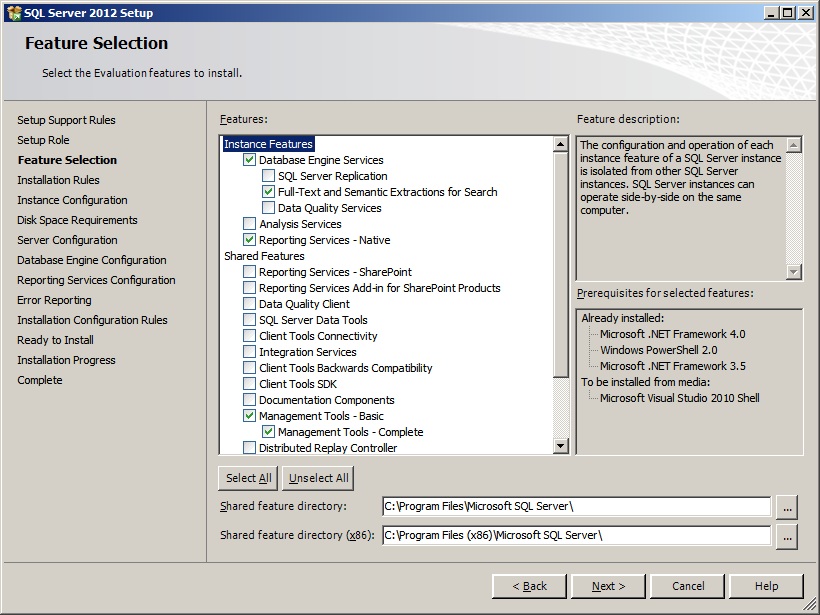Image resolution: width=820 pixels, height=615 pixels.
Task: Select the Shared Features tree node
Action: click(264, 256)
